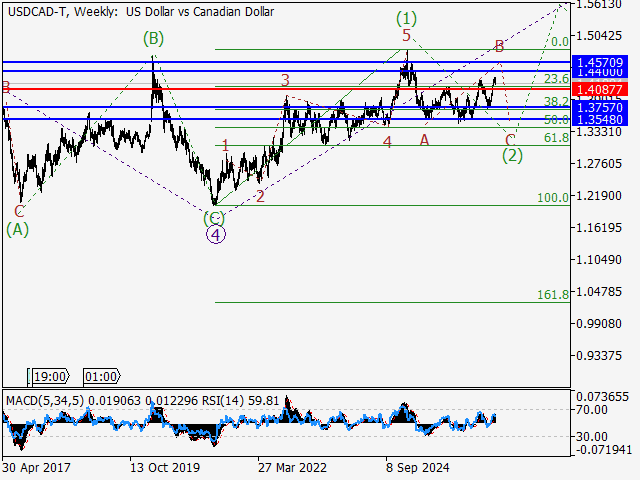Click the 1.04785 price axis value
The height and width of the screenshot is (480, 640).
tap(598, 291)
